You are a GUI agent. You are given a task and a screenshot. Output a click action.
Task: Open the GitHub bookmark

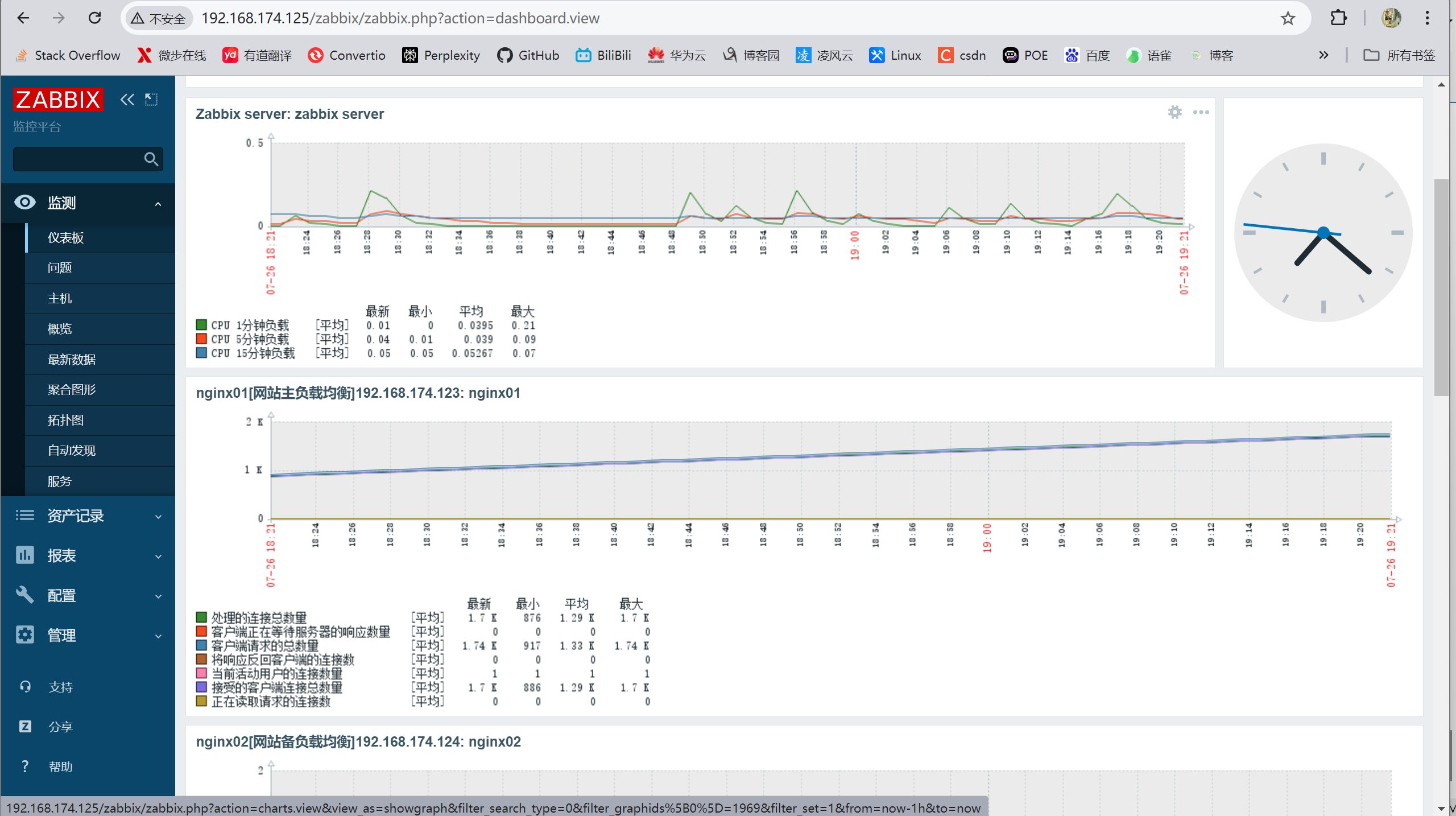coord(528,55)
